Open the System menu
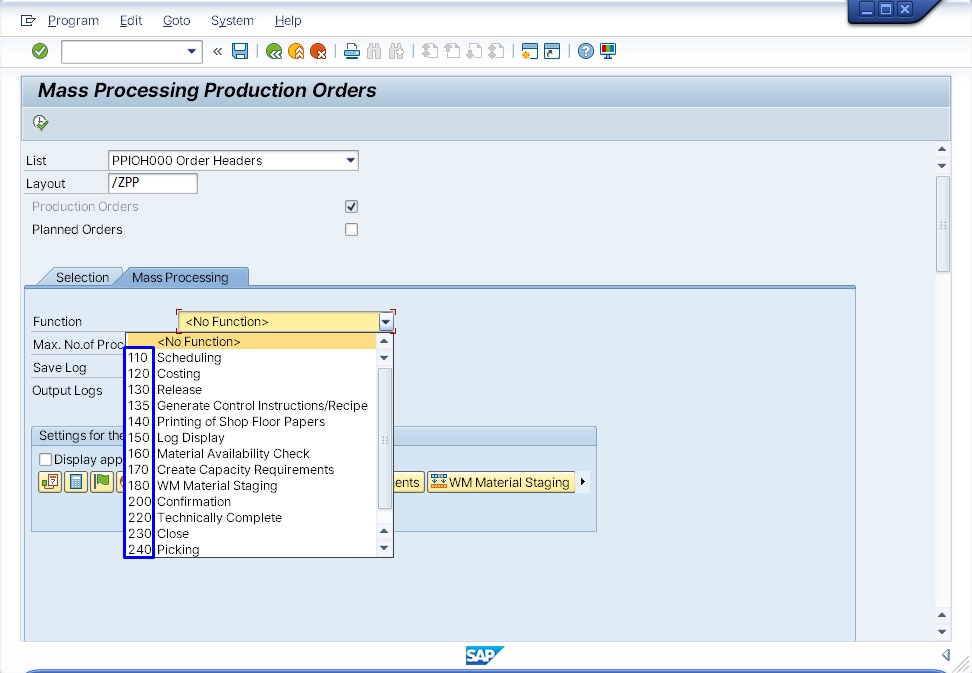Screen dimensions: 972x673 point(232,20)
